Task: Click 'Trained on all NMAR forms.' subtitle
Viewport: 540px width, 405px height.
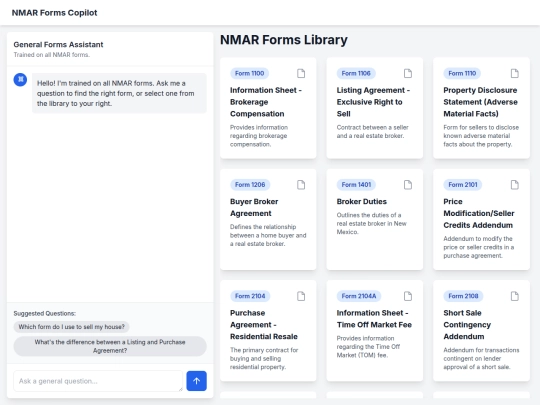Action: point(52,55)
